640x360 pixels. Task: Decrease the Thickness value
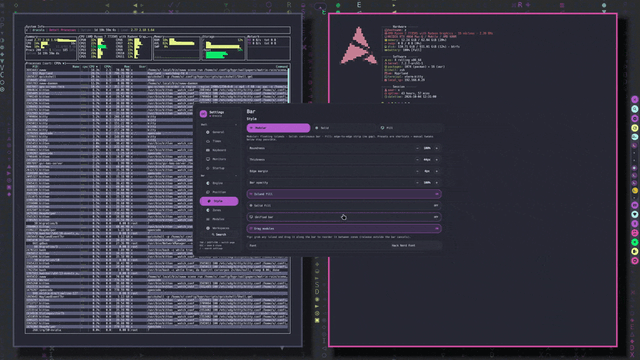coord(417,160)
